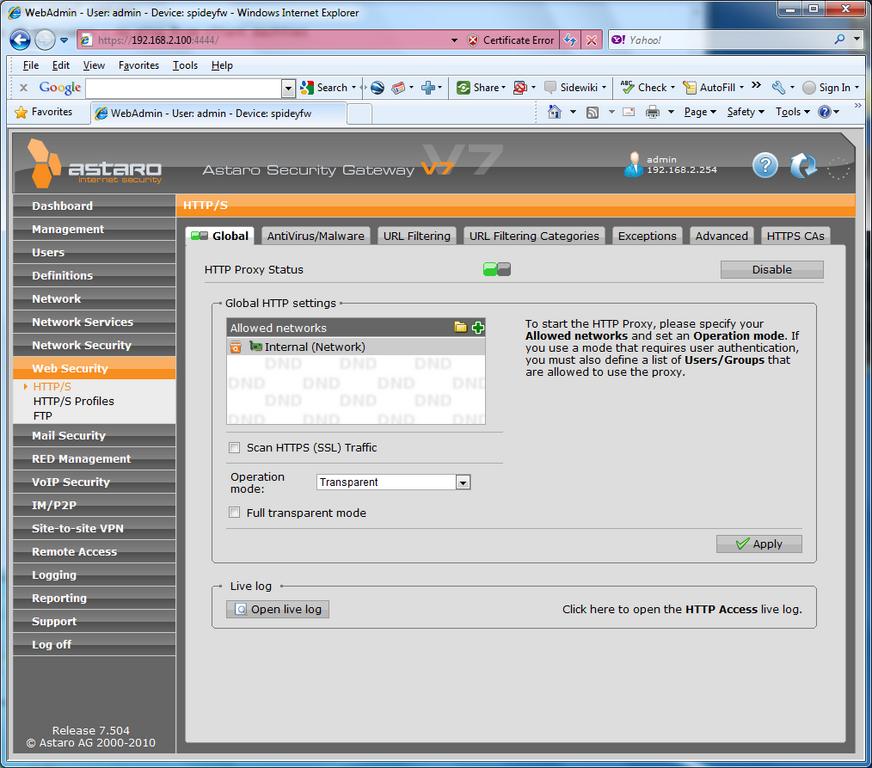Open Astaro online help icon

click(x=765, y=165)
